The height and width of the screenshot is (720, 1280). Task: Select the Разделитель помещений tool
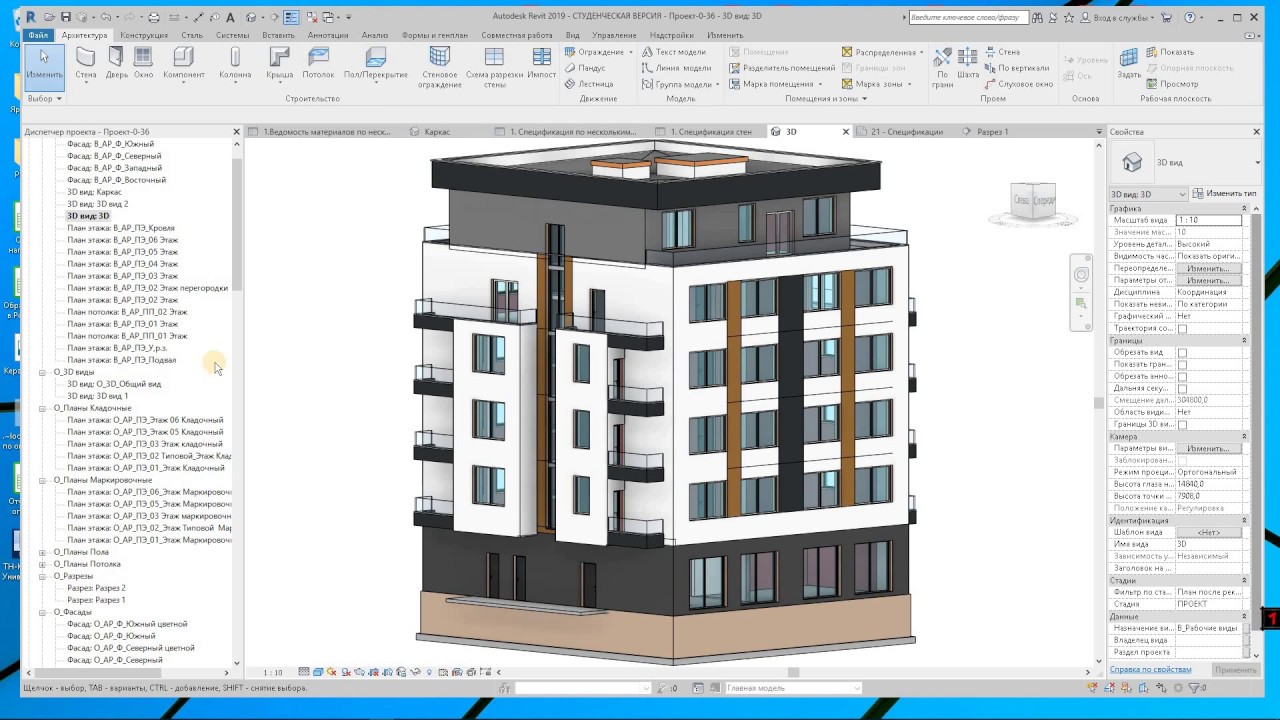[x=781, y=68]
